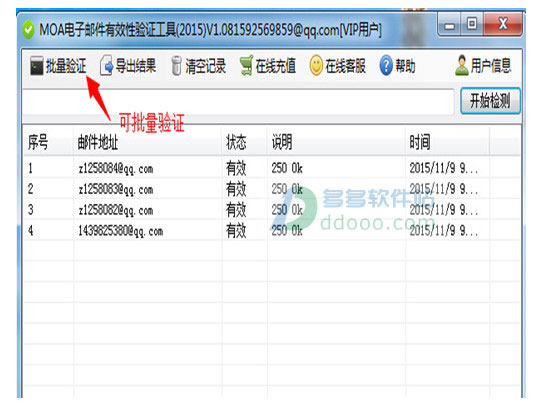Click the 导出结果 export results icon

pos(106,65)
